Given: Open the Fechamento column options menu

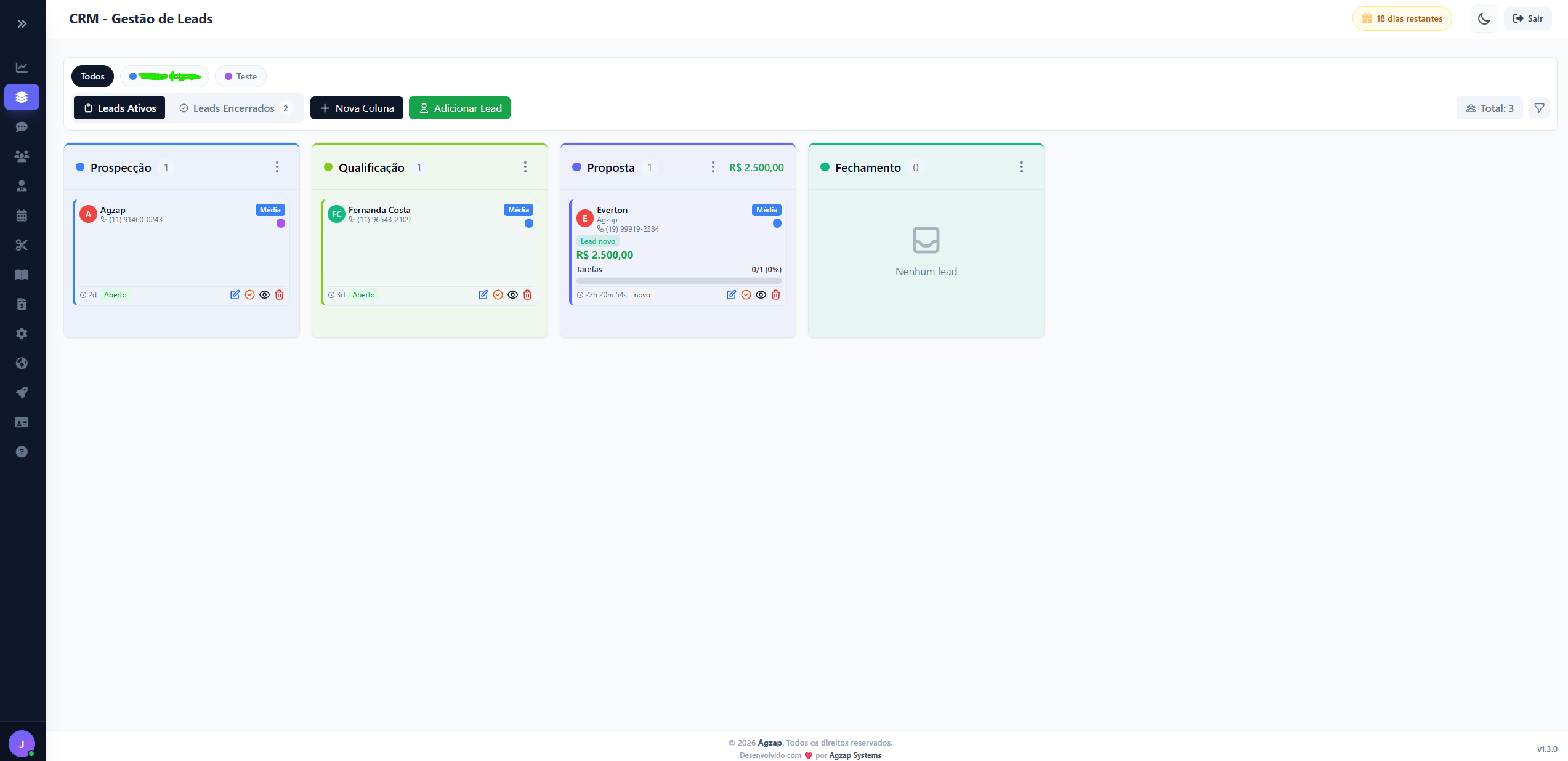Looking at the screenshot, I should 1021,167.
